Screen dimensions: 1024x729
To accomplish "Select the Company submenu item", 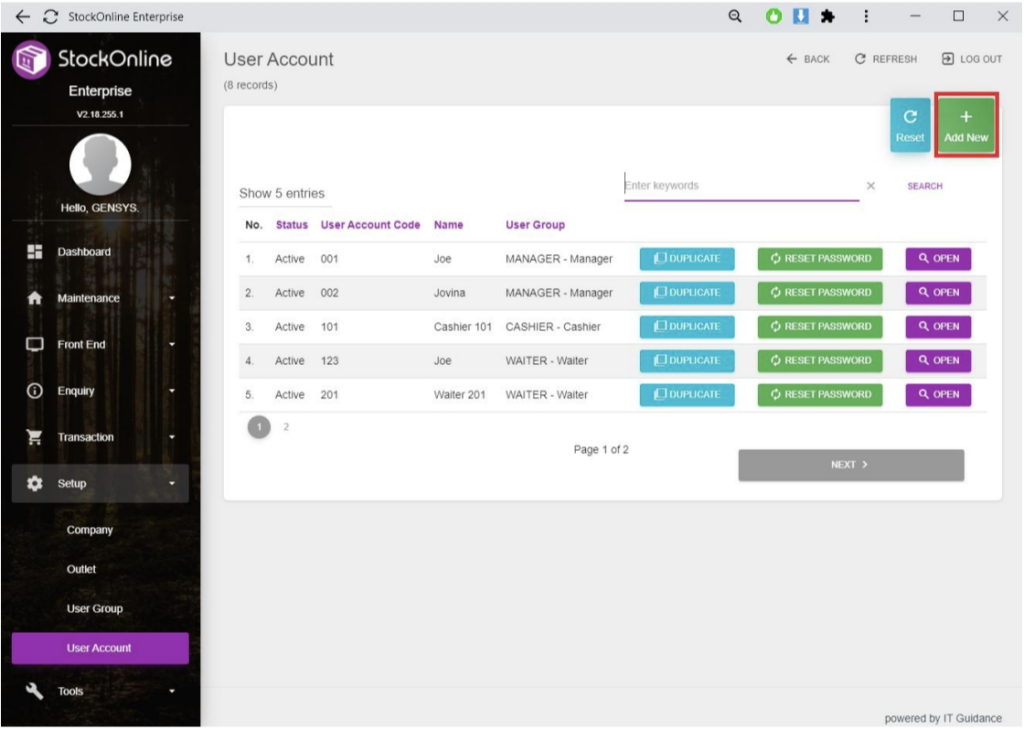I will [90, 530].
